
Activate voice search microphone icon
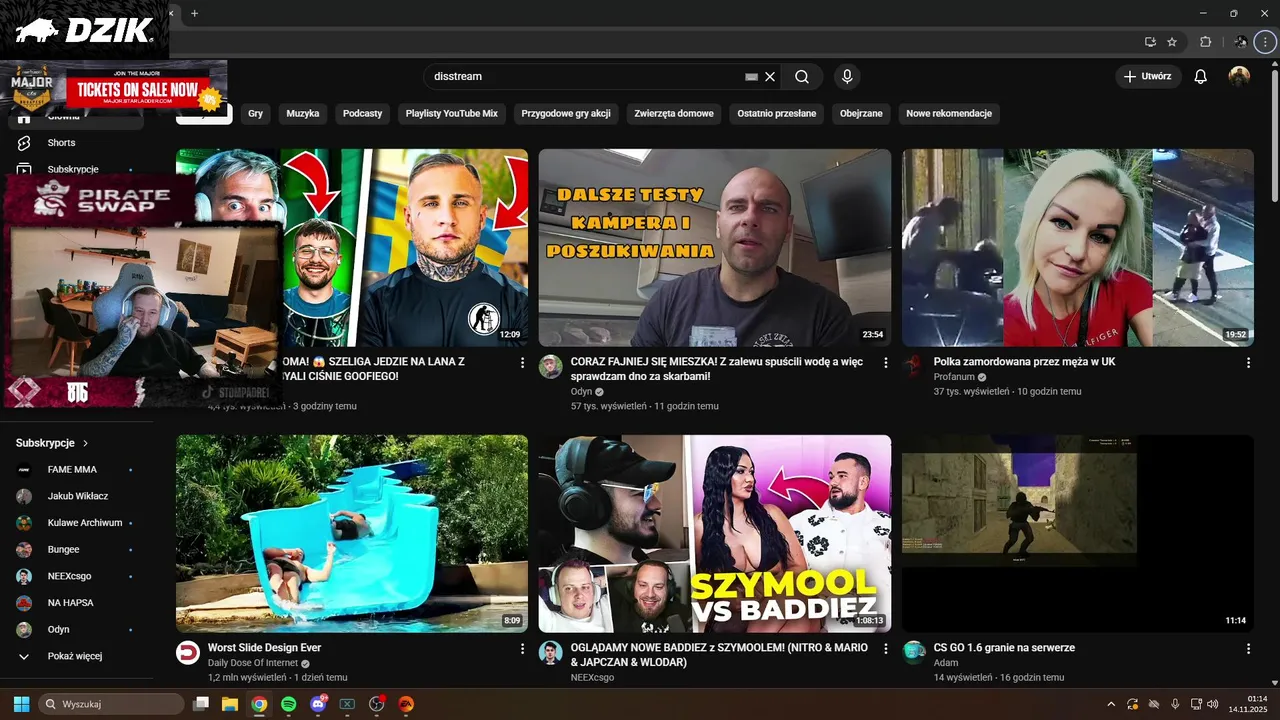[x=847, y=77]
